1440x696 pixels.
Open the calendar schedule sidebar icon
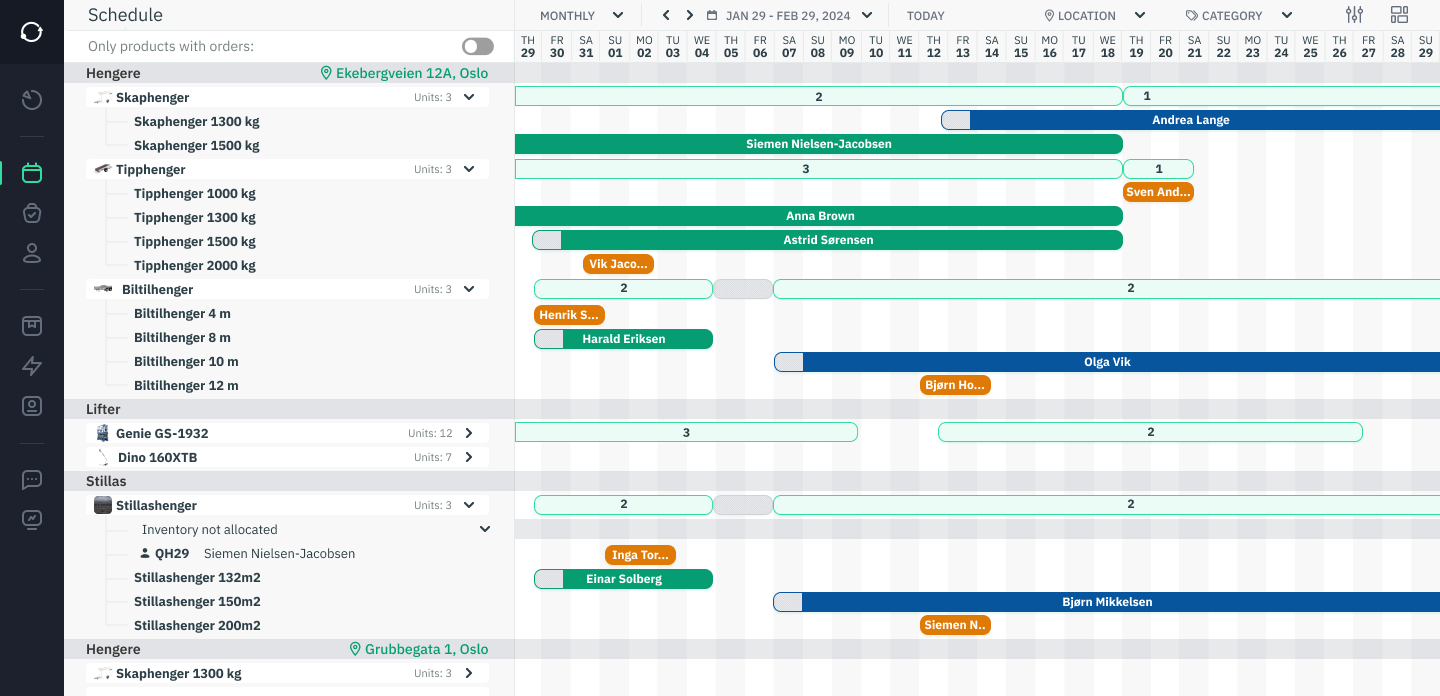32,173
